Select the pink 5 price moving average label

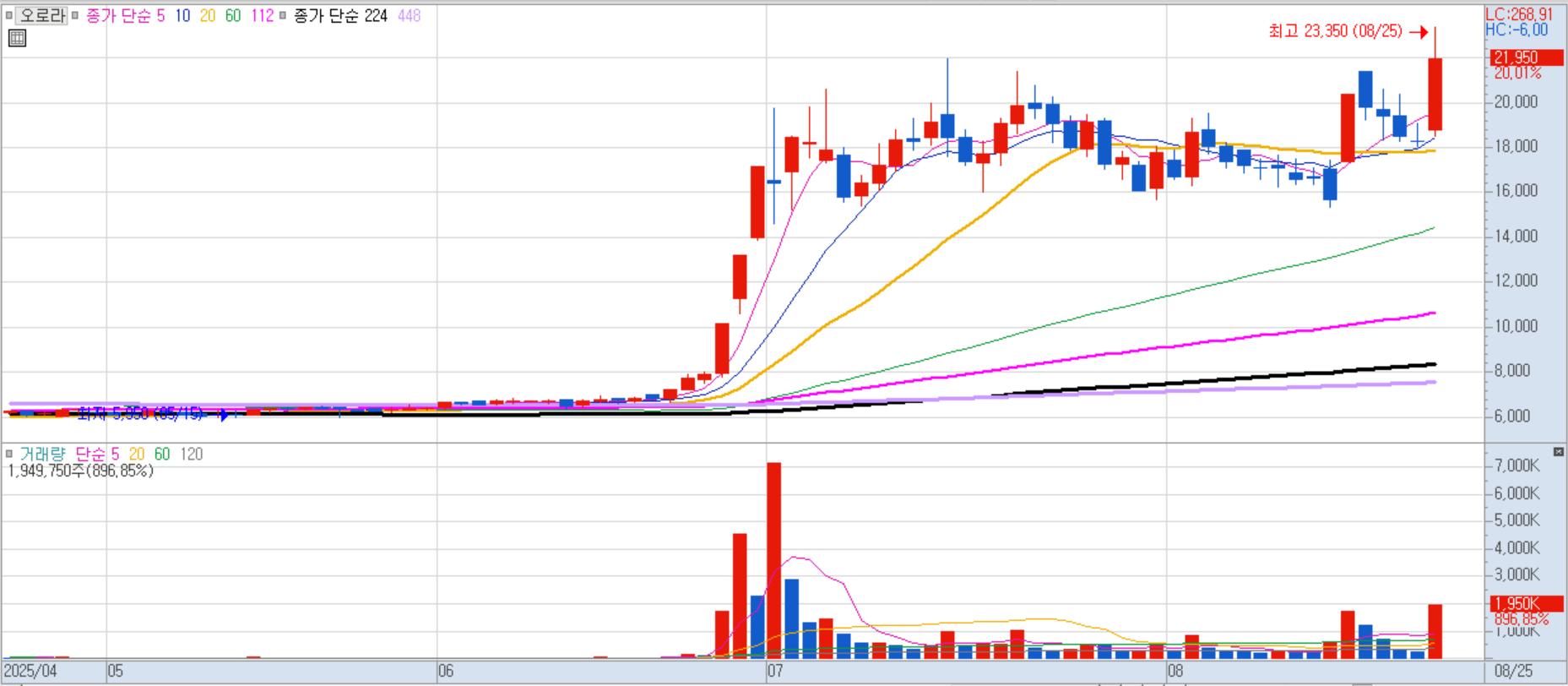[x=160, y=15]
